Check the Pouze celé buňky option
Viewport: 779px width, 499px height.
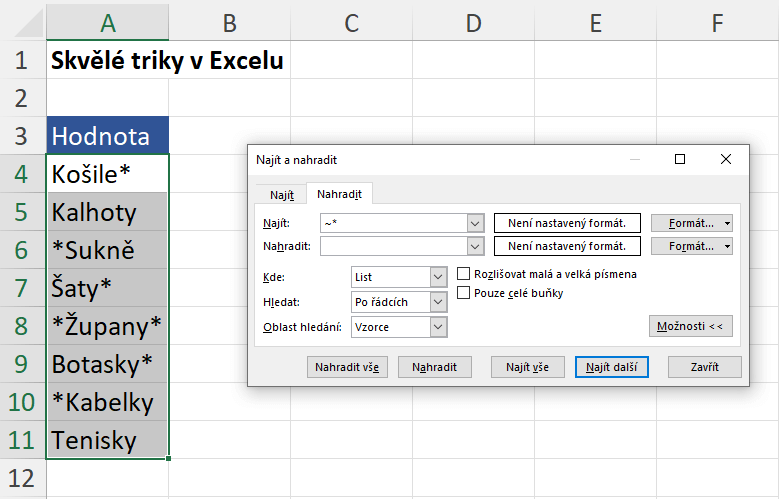(x=464, y=293)
